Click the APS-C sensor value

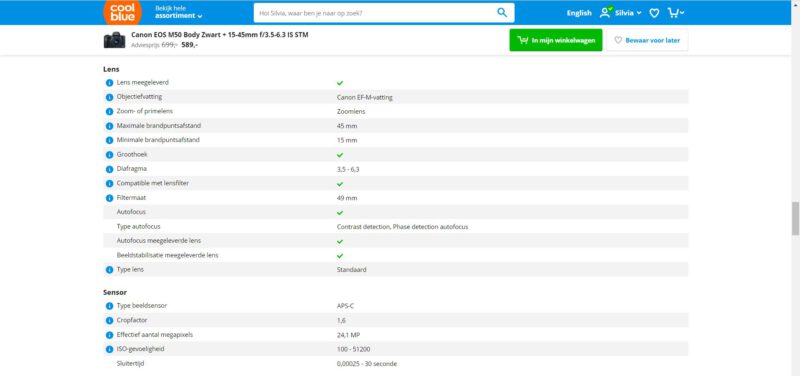pos(345,306)
